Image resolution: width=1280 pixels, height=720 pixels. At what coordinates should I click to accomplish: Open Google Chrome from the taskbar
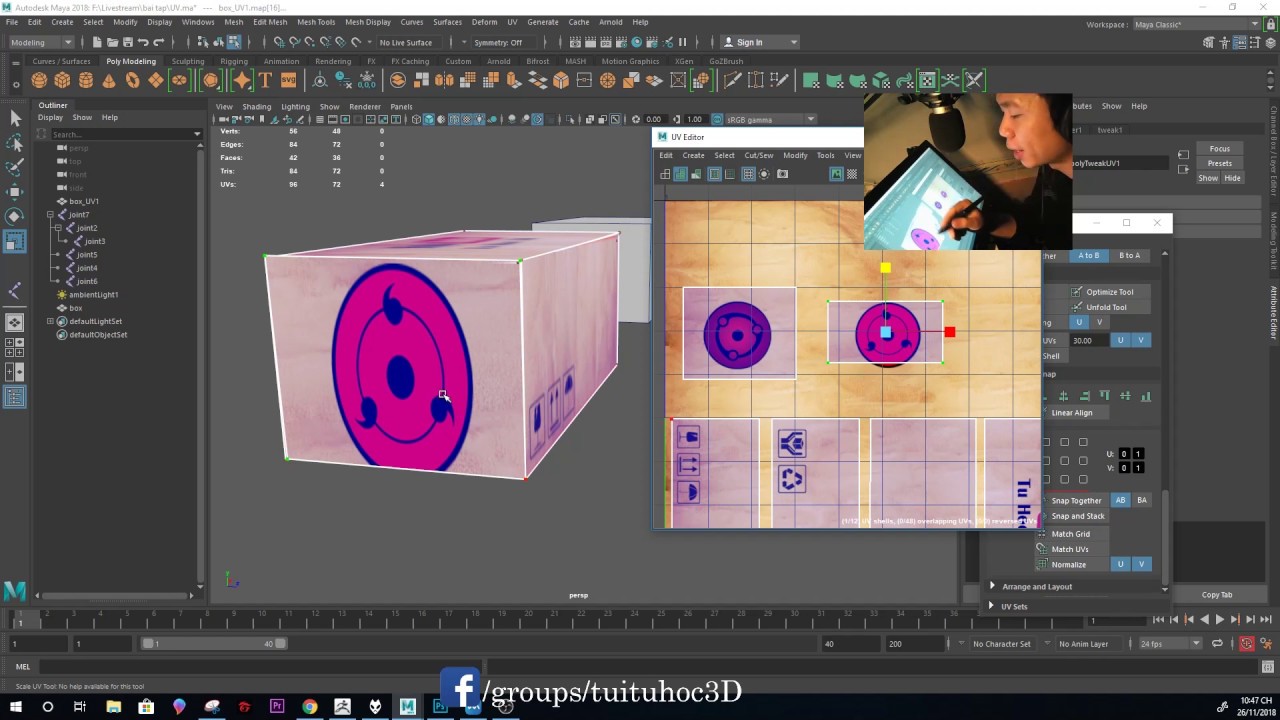coord(310,707)
